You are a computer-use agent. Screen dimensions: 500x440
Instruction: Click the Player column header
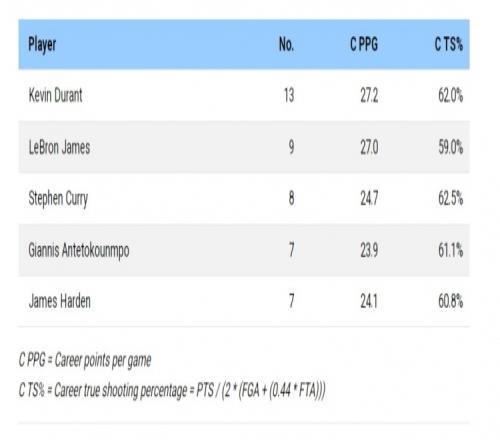(x=42, y=45)
